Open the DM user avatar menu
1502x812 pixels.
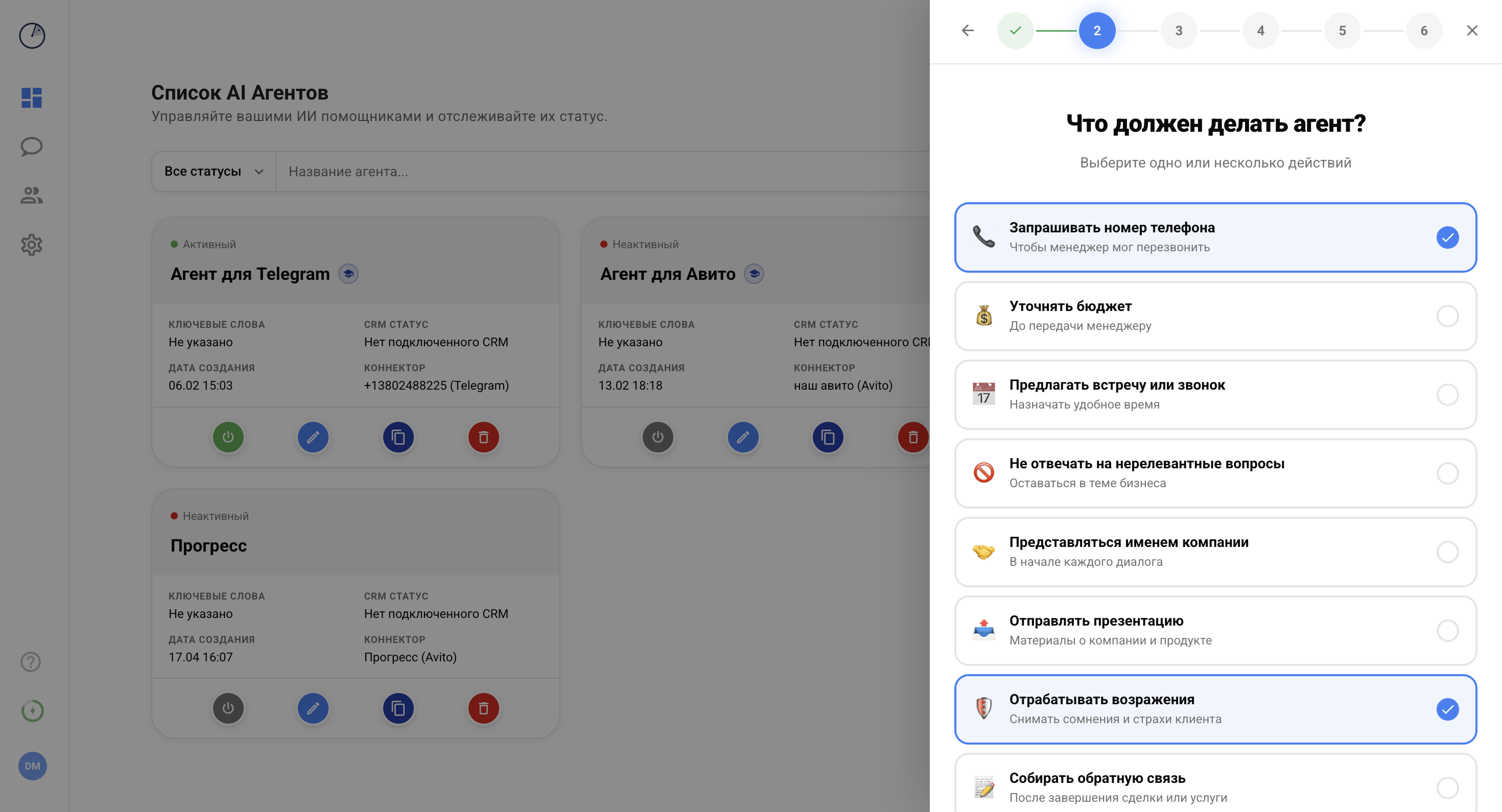(x=32, y=766)
